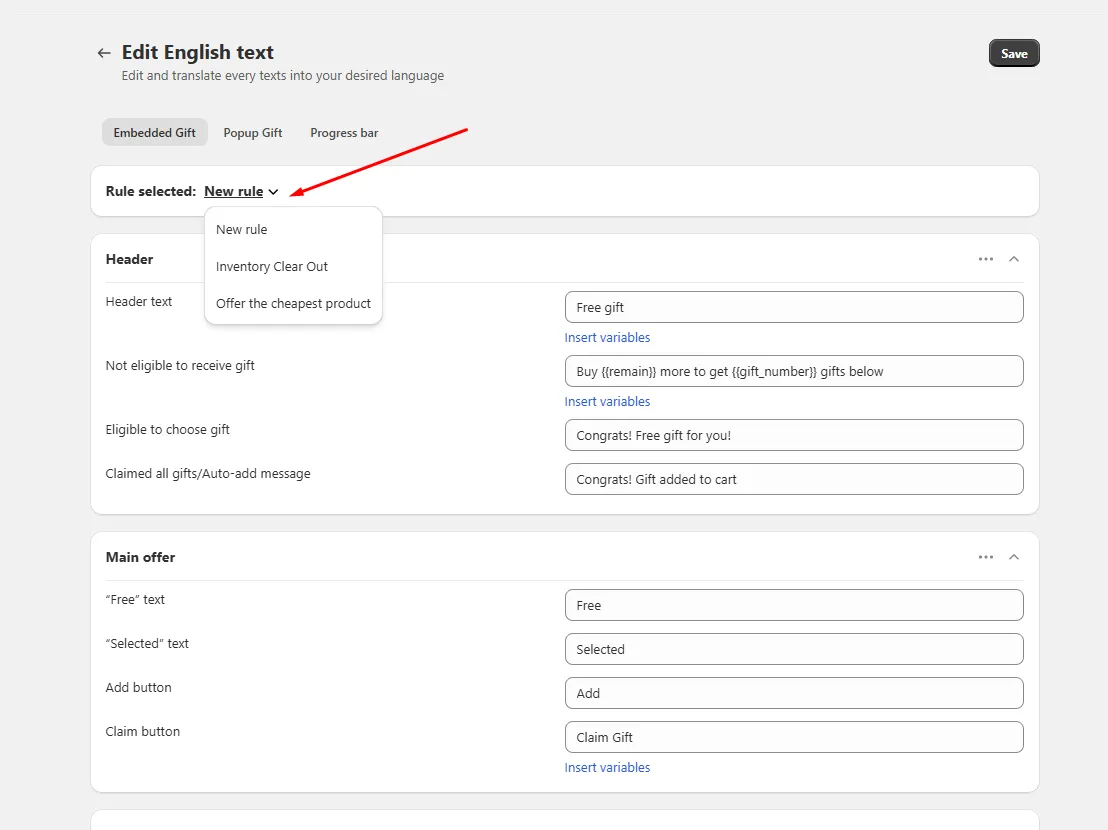Click the Congrats! Gift added to cart field
The image size is (1108, 830).
coord(794,480)
